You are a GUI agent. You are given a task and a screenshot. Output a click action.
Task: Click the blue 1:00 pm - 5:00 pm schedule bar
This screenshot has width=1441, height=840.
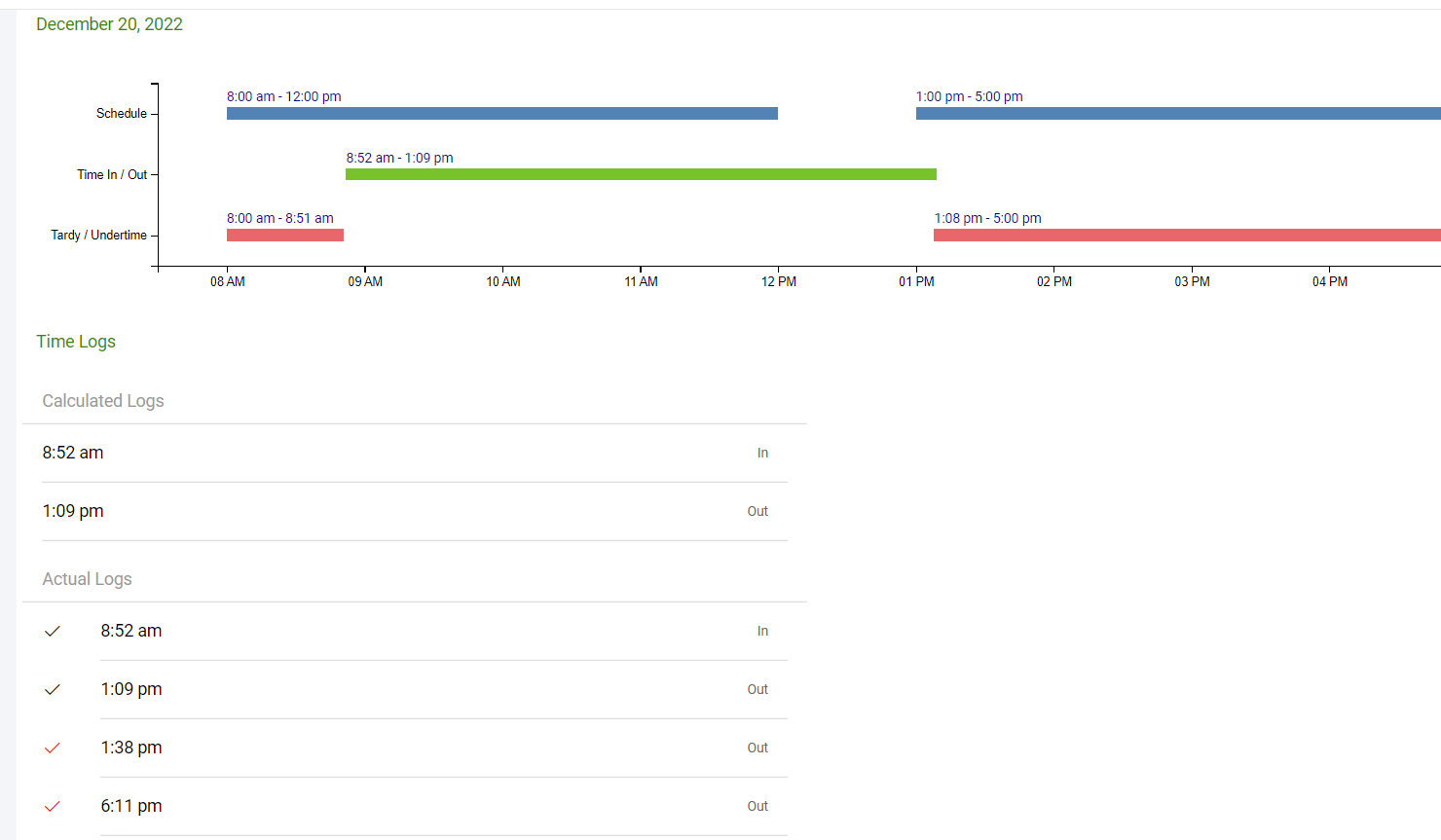[x=1177, y=114]
